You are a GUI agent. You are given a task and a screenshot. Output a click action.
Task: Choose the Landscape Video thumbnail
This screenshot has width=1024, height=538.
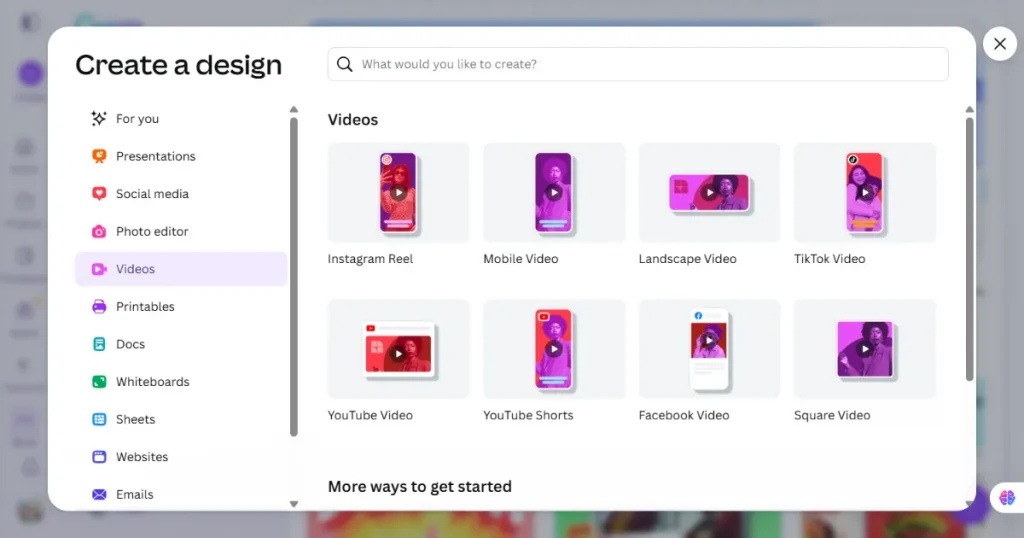pyautogui.click(x=709, y=193)
